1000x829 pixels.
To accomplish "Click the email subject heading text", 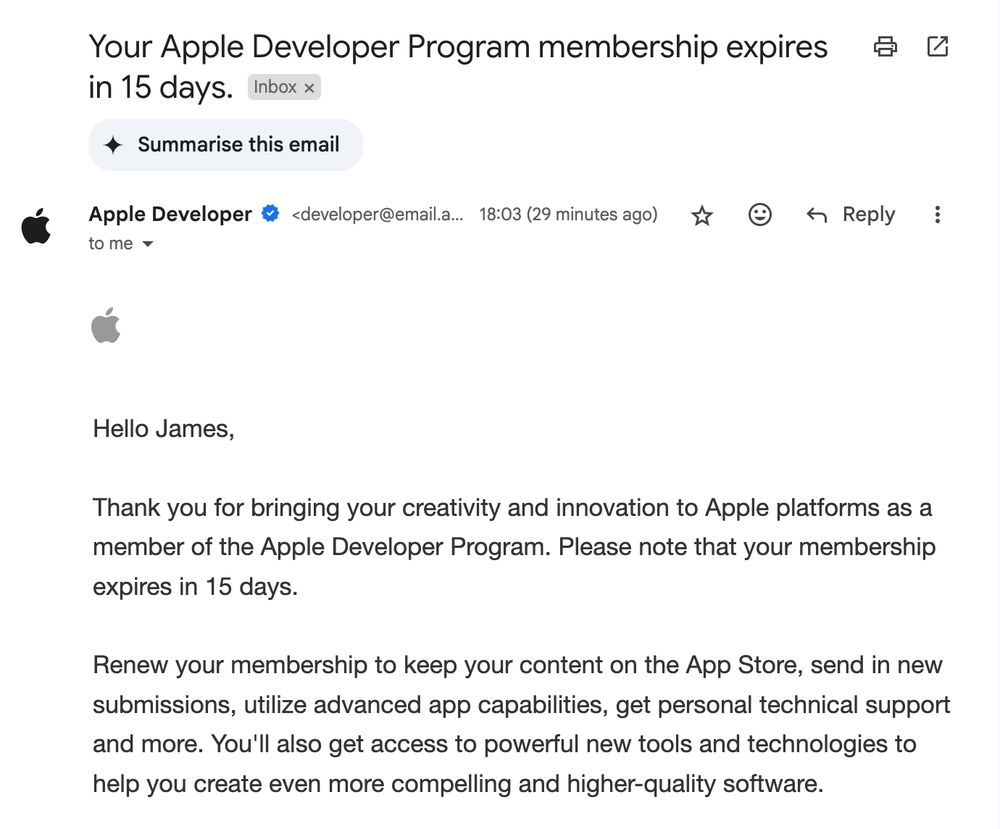I will (x=458, y=66).
